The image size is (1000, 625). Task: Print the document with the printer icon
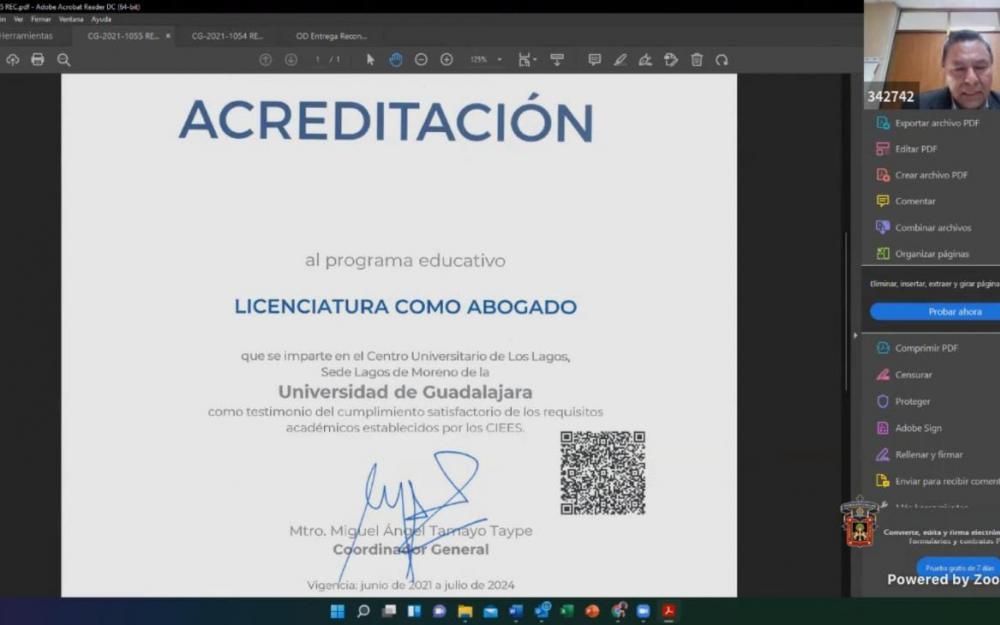38,60
